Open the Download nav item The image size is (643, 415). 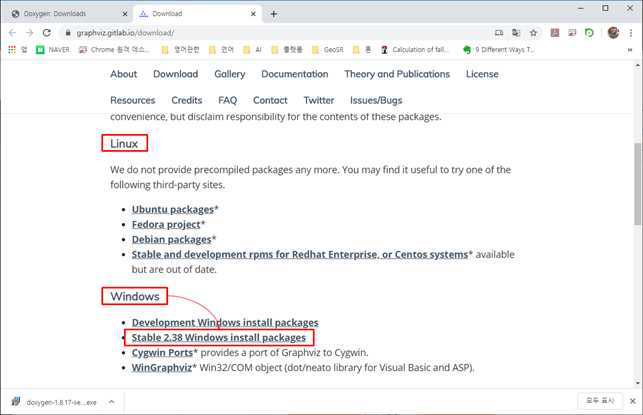tap(176, 74)
